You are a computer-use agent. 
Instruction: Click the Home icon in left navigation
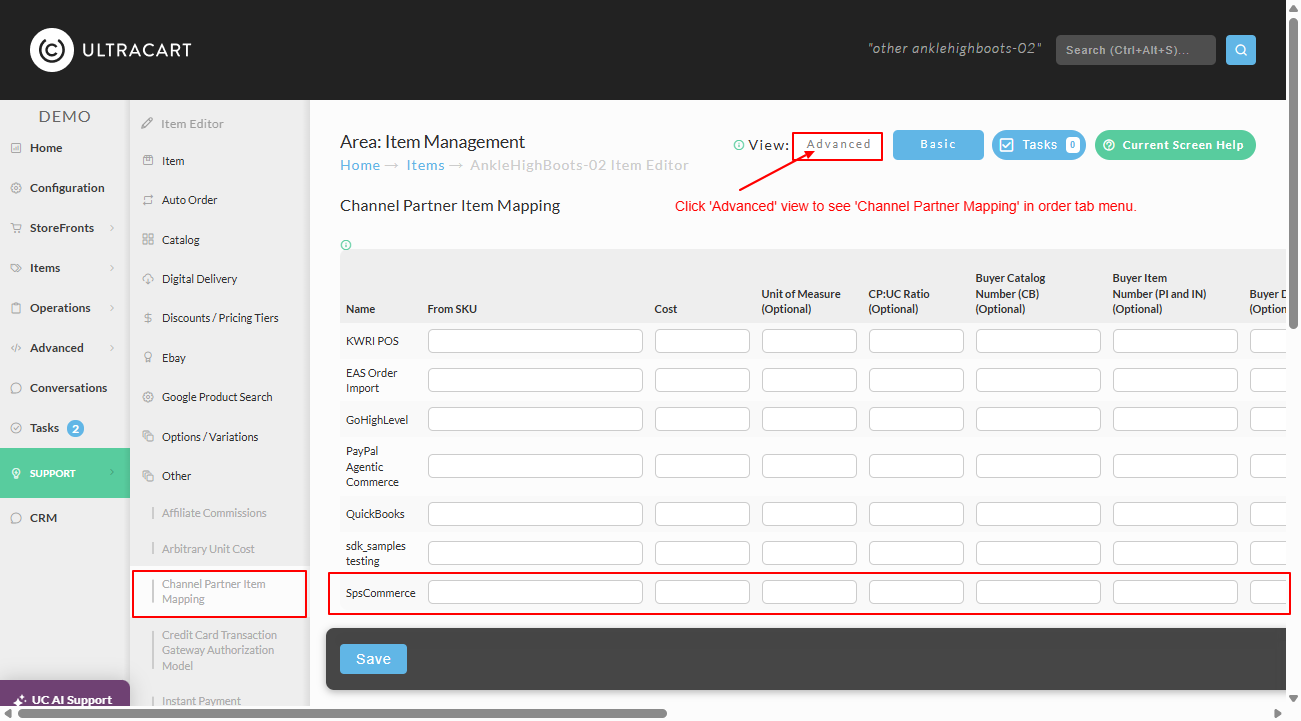click(16, 148)
